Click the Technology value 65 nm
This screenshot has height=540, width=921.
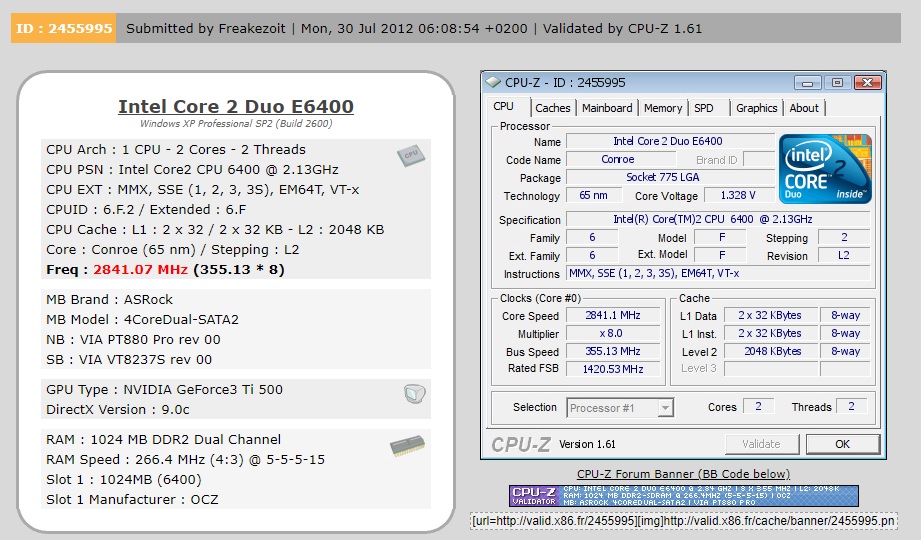click(x=593, y=195)
